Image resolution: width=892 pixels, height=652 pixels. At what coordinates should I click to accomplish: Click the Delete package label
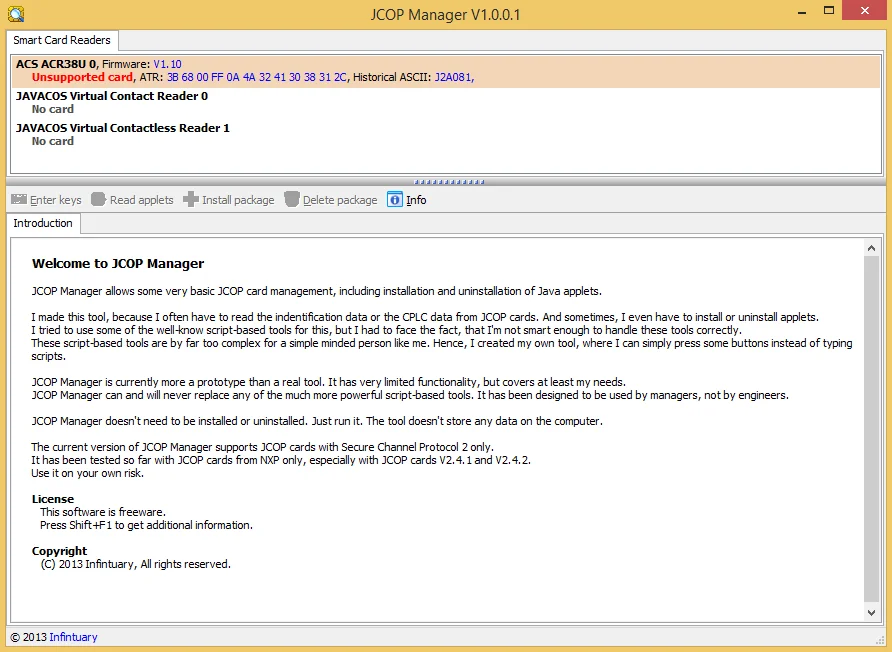click(x=340, y=200)
